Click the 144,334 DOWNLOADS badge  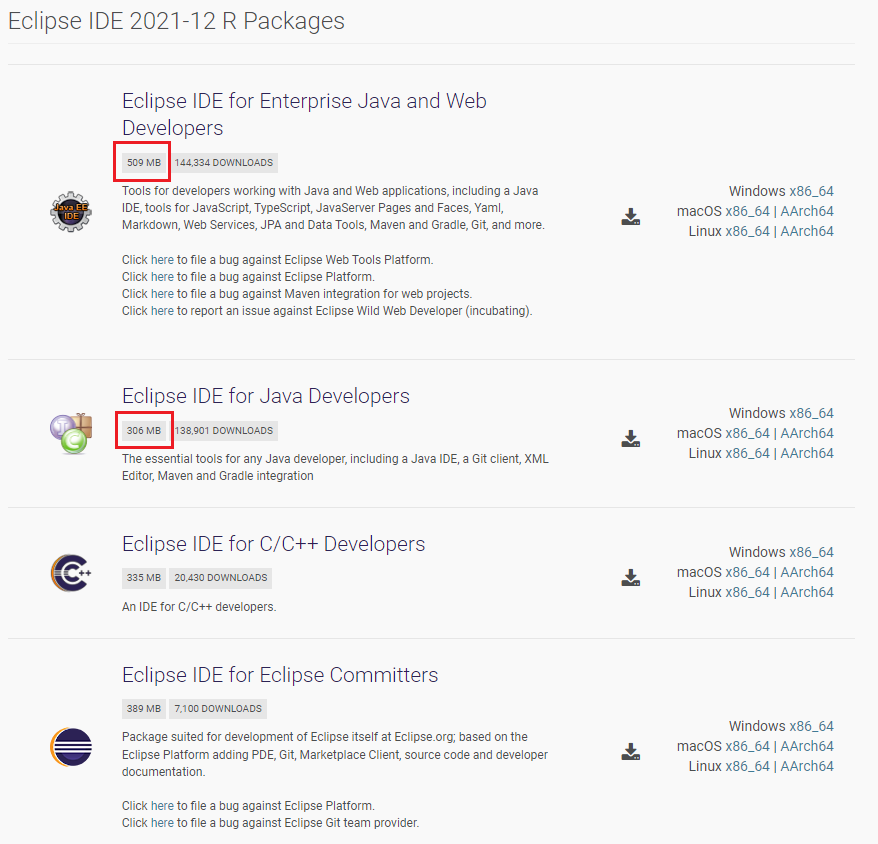(223, 162)
